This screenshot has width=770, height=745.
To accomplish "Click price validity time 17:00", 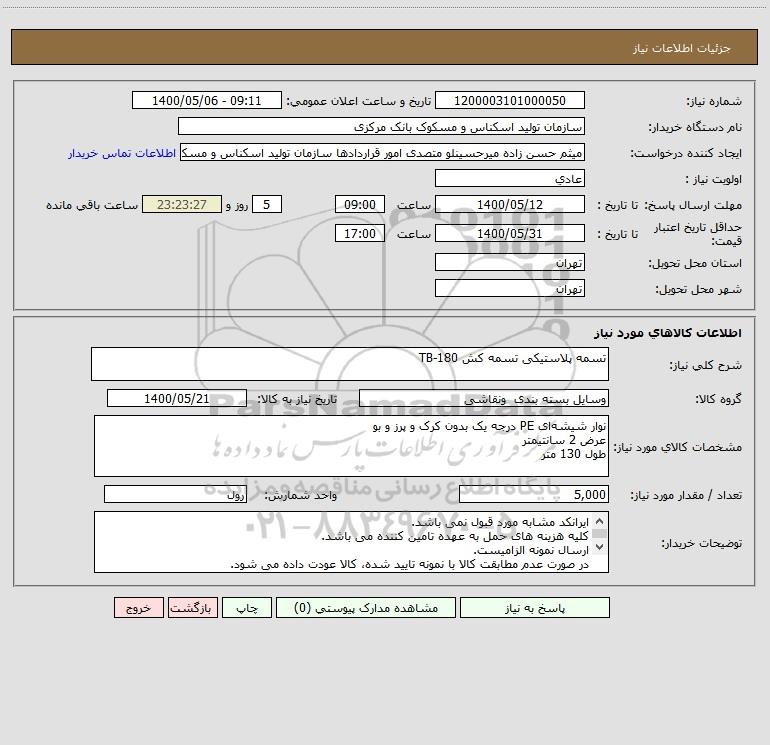I will [x=360, y=233].
